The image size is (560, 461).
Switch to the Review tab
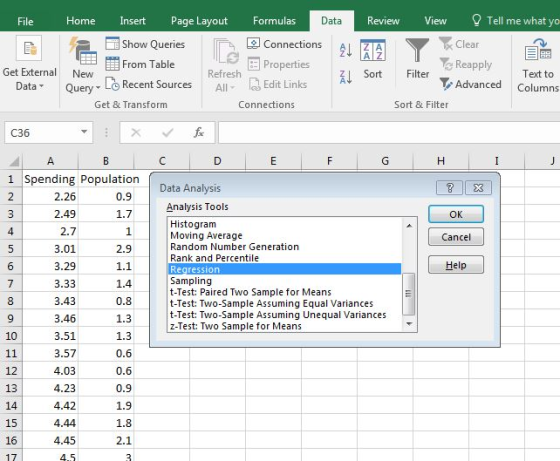(383, 21)
